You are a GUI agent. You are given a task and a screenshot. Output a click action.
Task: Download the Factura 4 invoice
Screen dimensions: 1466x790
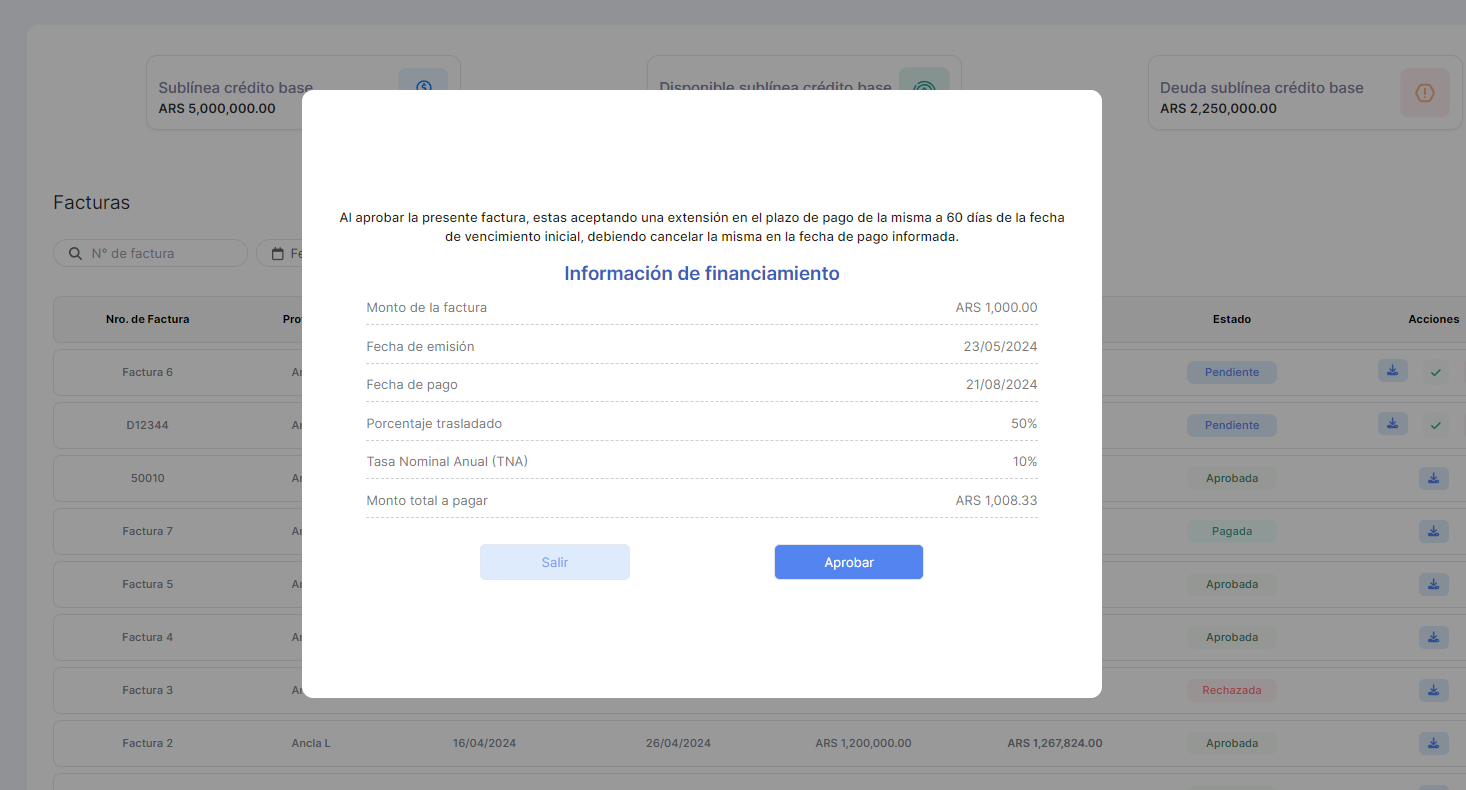coord(1433,637)
